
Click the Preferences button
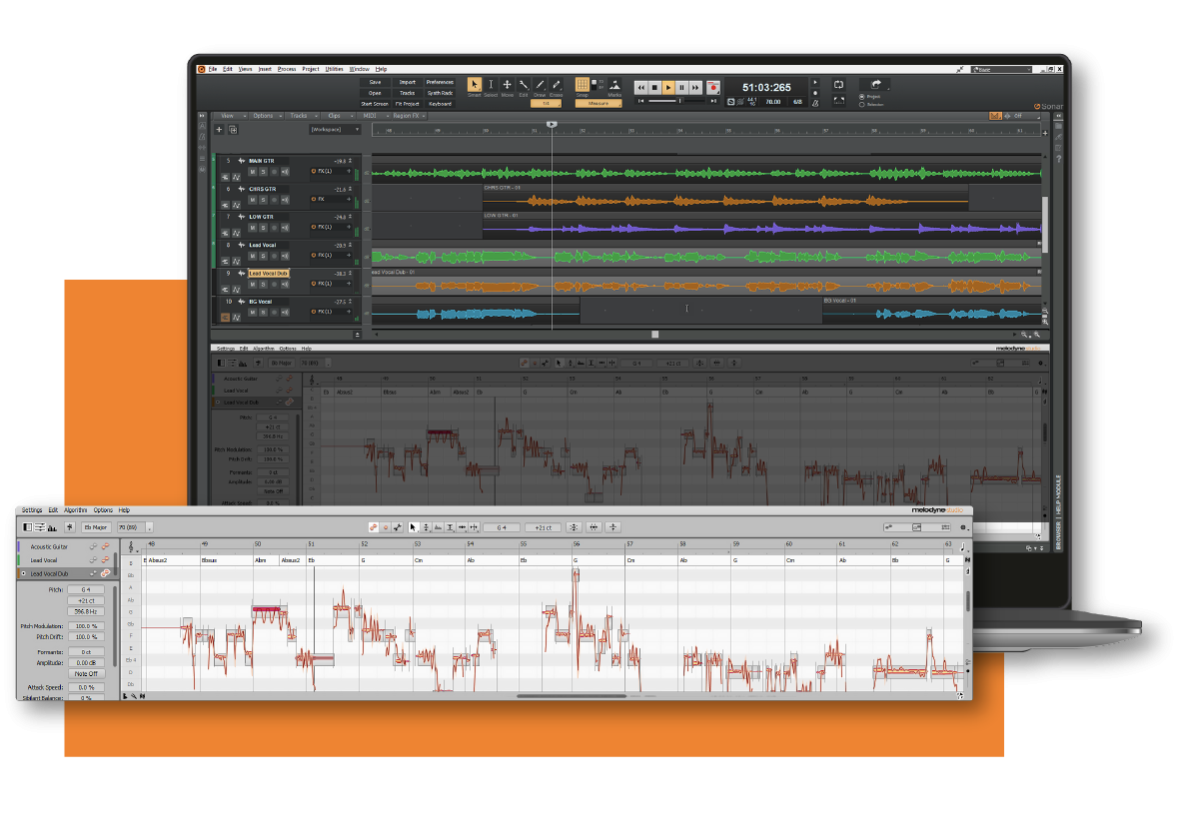click(x=439, y=82)
